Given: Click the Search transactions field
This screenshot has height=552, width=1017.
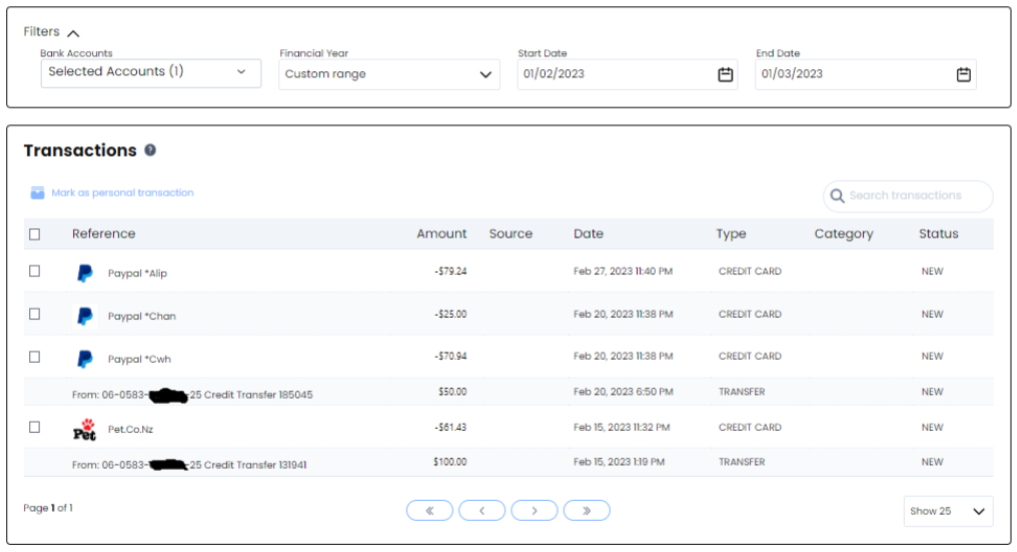Looking at the screenshot, I should click(x=908, y=196).
